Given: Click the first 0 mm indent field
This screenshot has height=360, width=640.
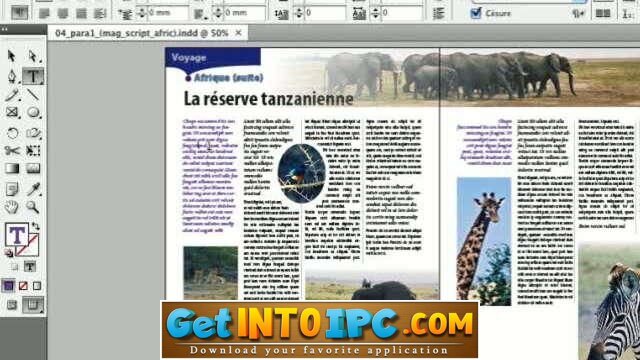Looking at the screenshot, I should (167, 13).
